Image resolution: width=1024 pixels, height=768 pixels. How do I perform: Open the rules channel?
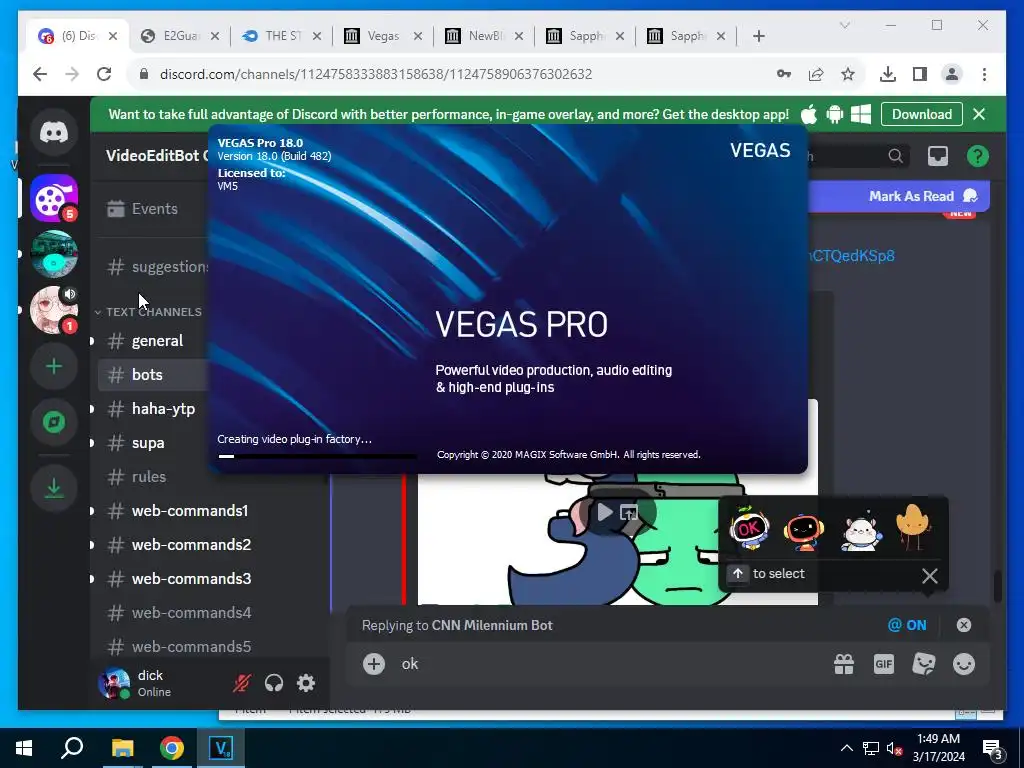[153, 477]
